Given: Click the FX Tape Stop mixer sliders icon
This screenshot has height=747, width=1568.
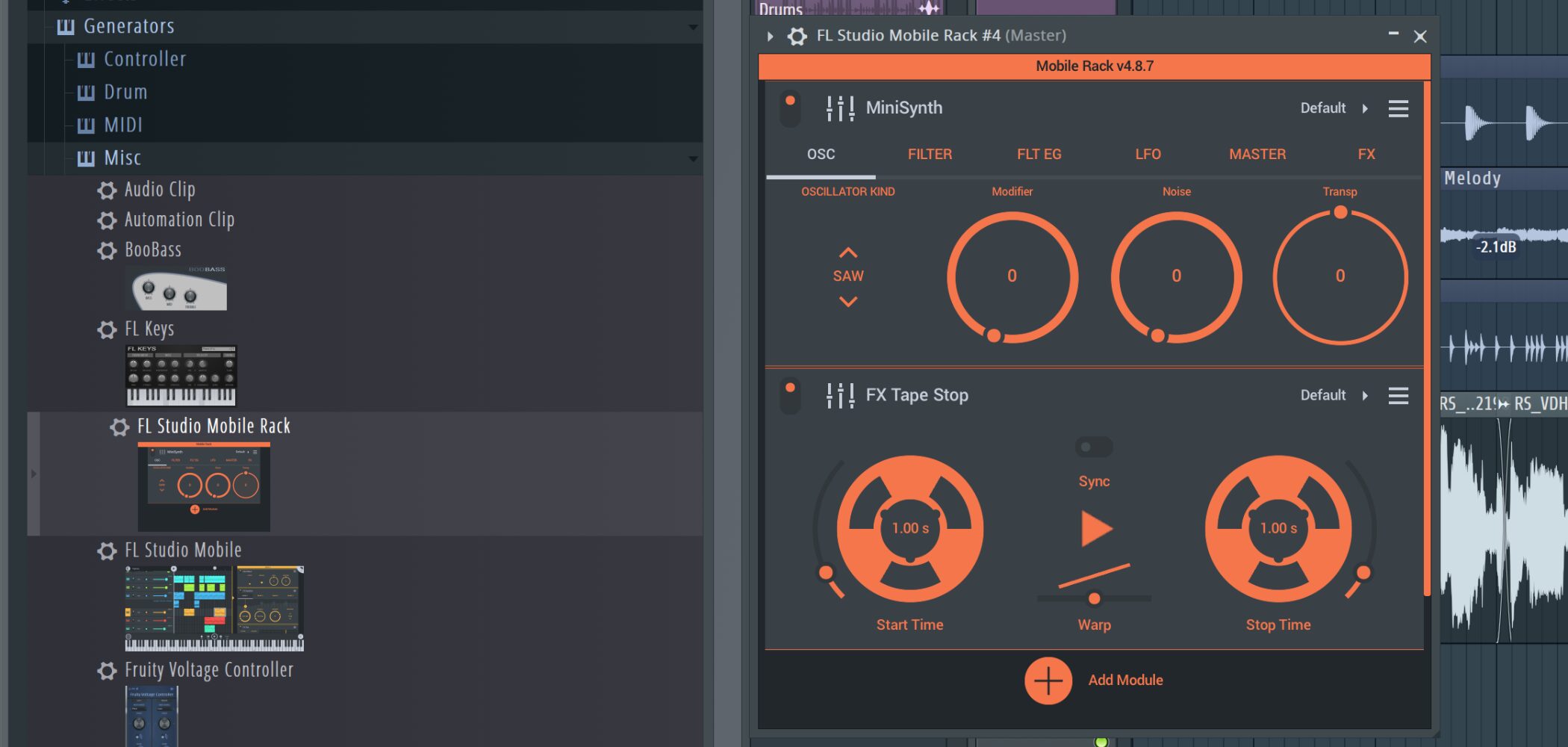Looking at the screenshot, I should tap(840, 395).
